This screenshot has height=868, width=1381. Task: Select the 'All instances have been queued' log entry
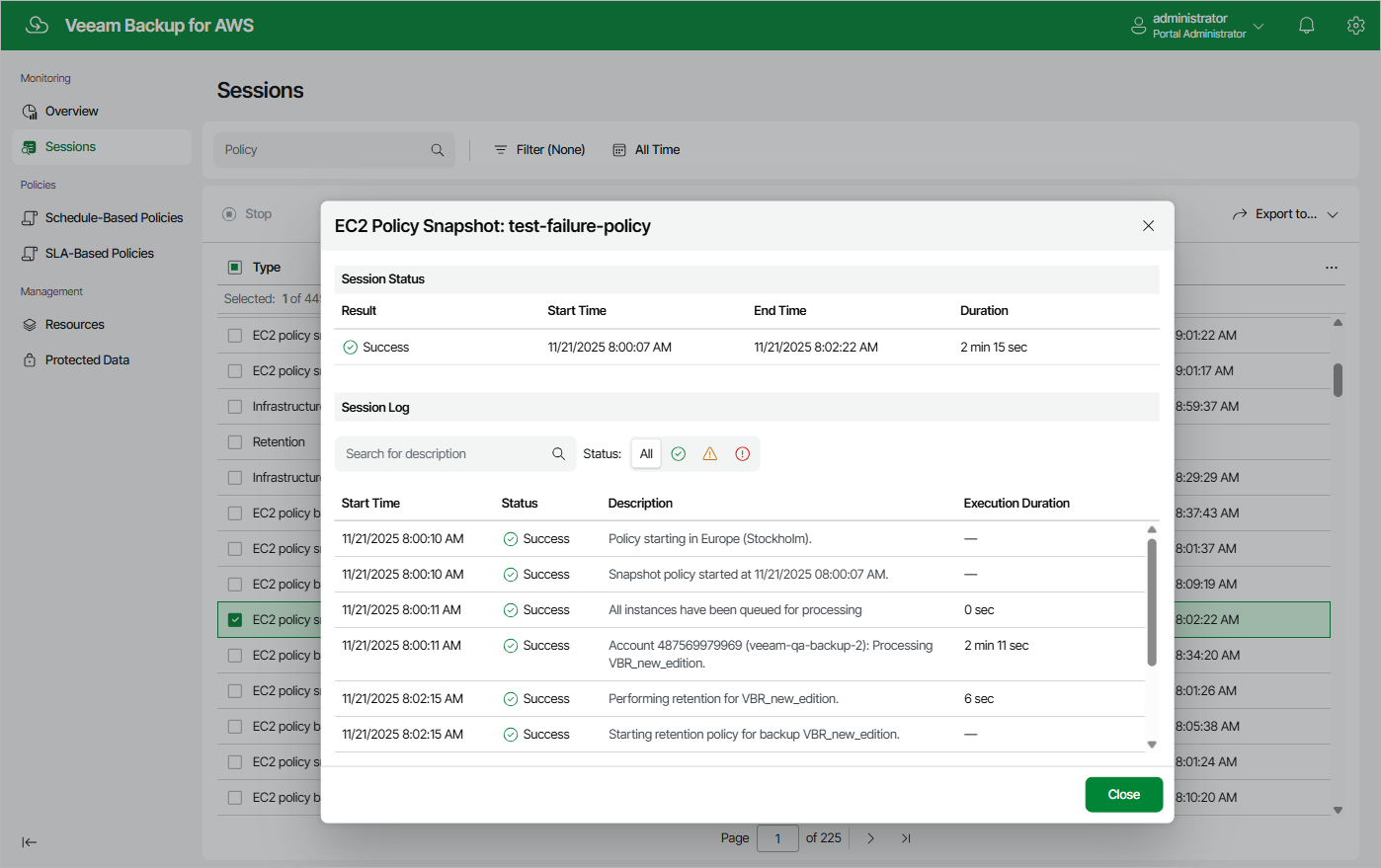tap(740, 610)
